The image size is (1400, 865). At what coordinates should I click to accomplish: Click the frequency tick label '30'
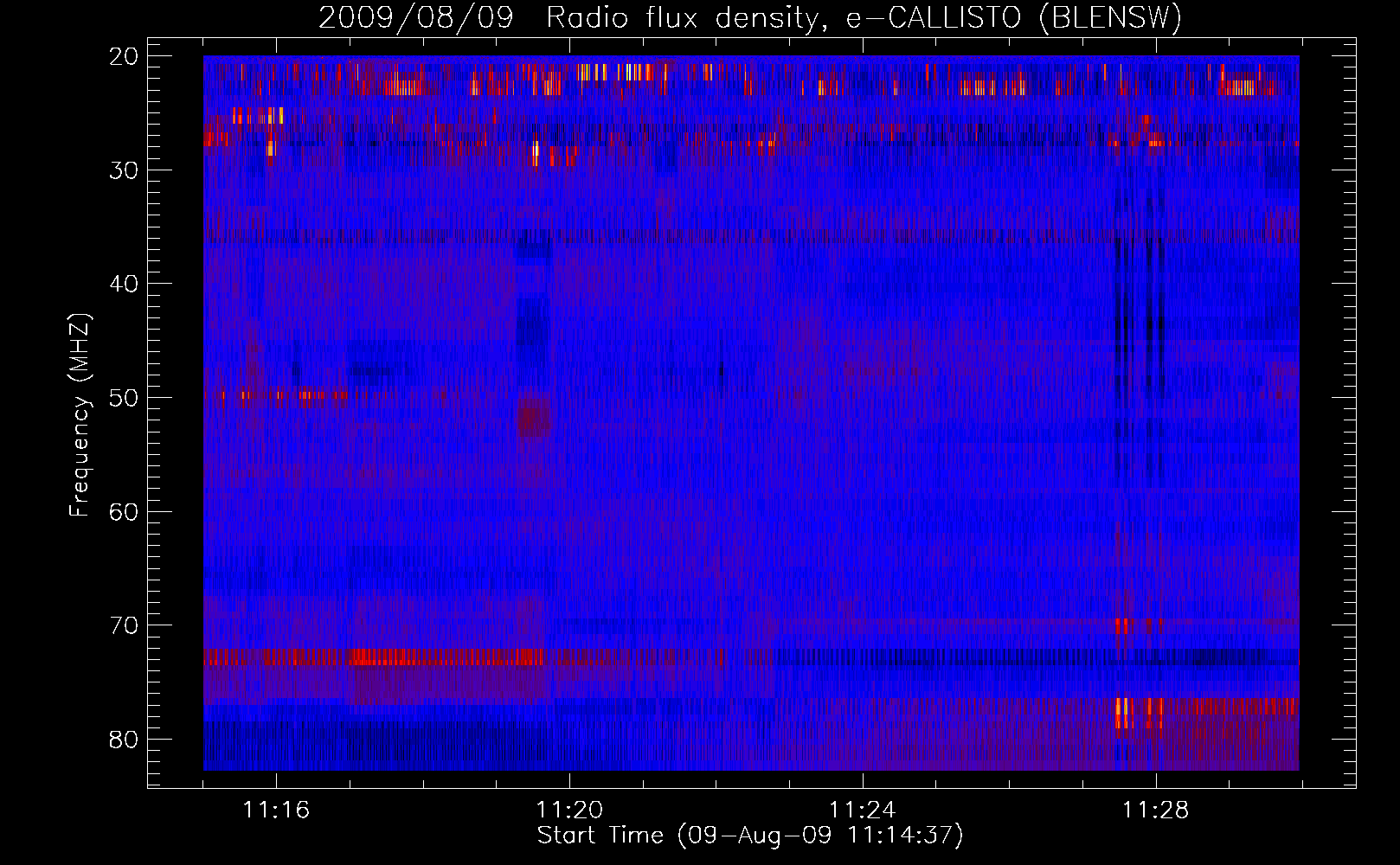[125, 170]
